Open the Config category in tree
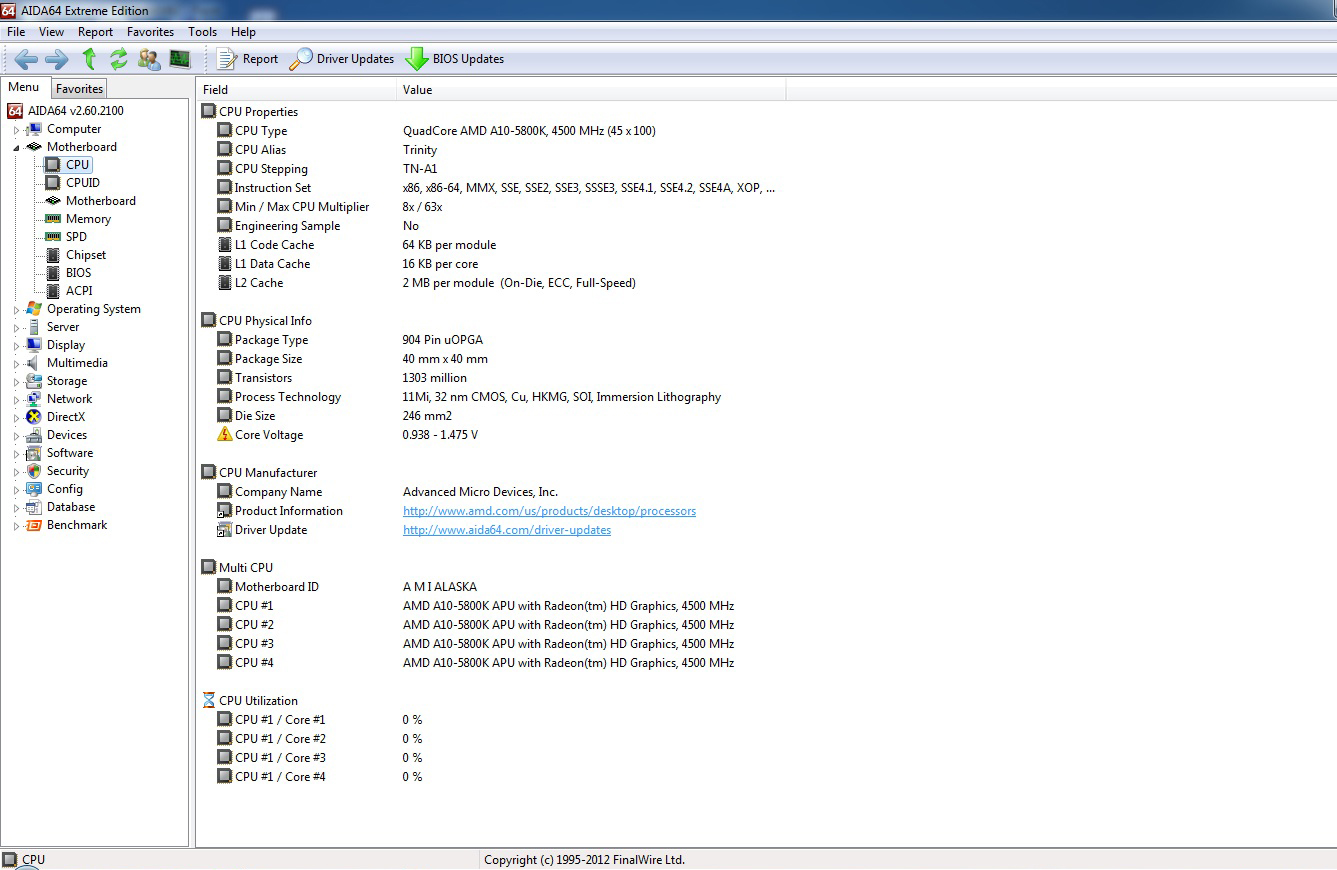The height and width of the screenshot is (870, 1337). 55,489
